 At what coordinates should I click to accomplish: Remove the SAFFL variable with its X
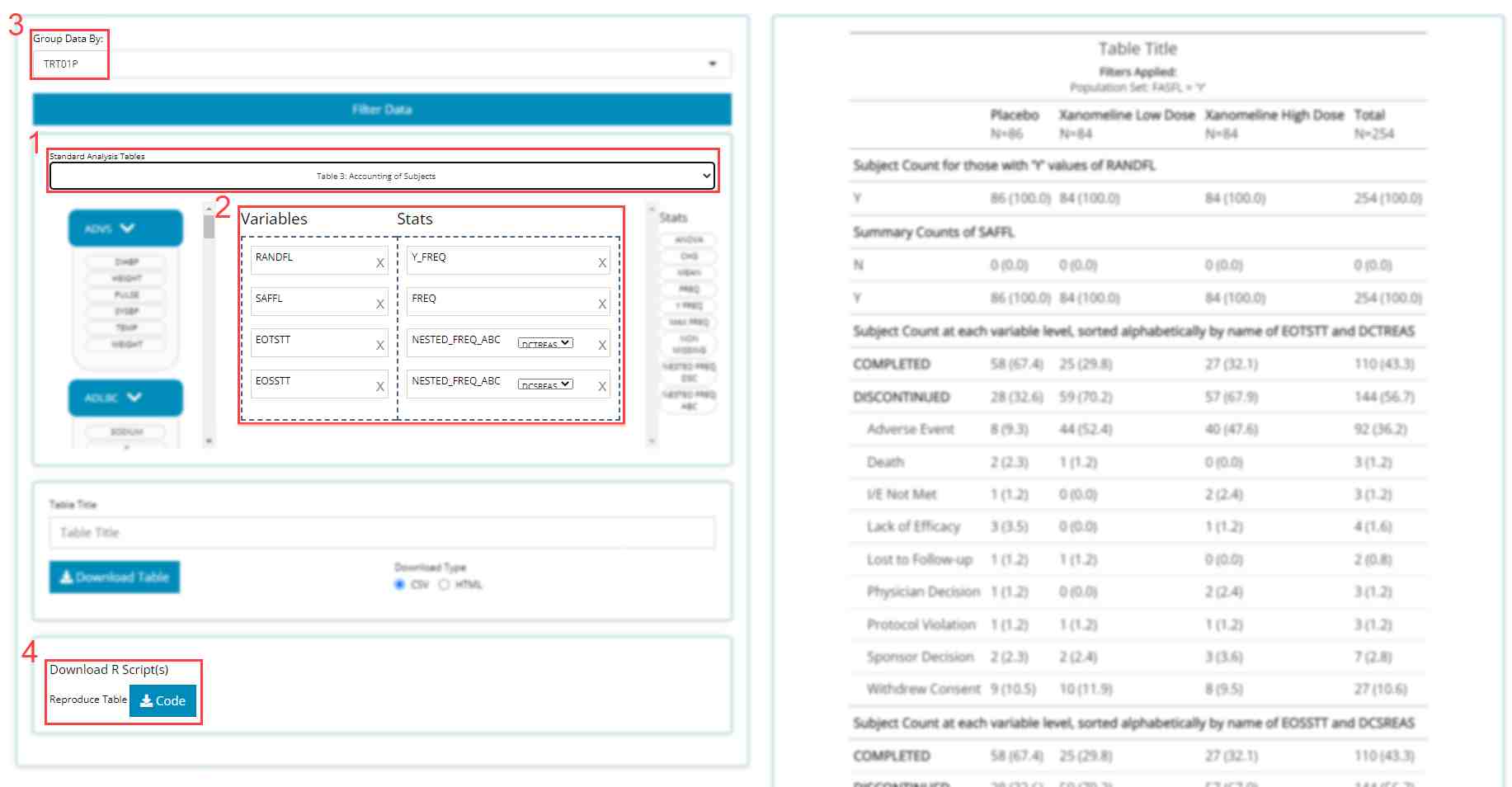pyautogui.click(x=380, y=304)
